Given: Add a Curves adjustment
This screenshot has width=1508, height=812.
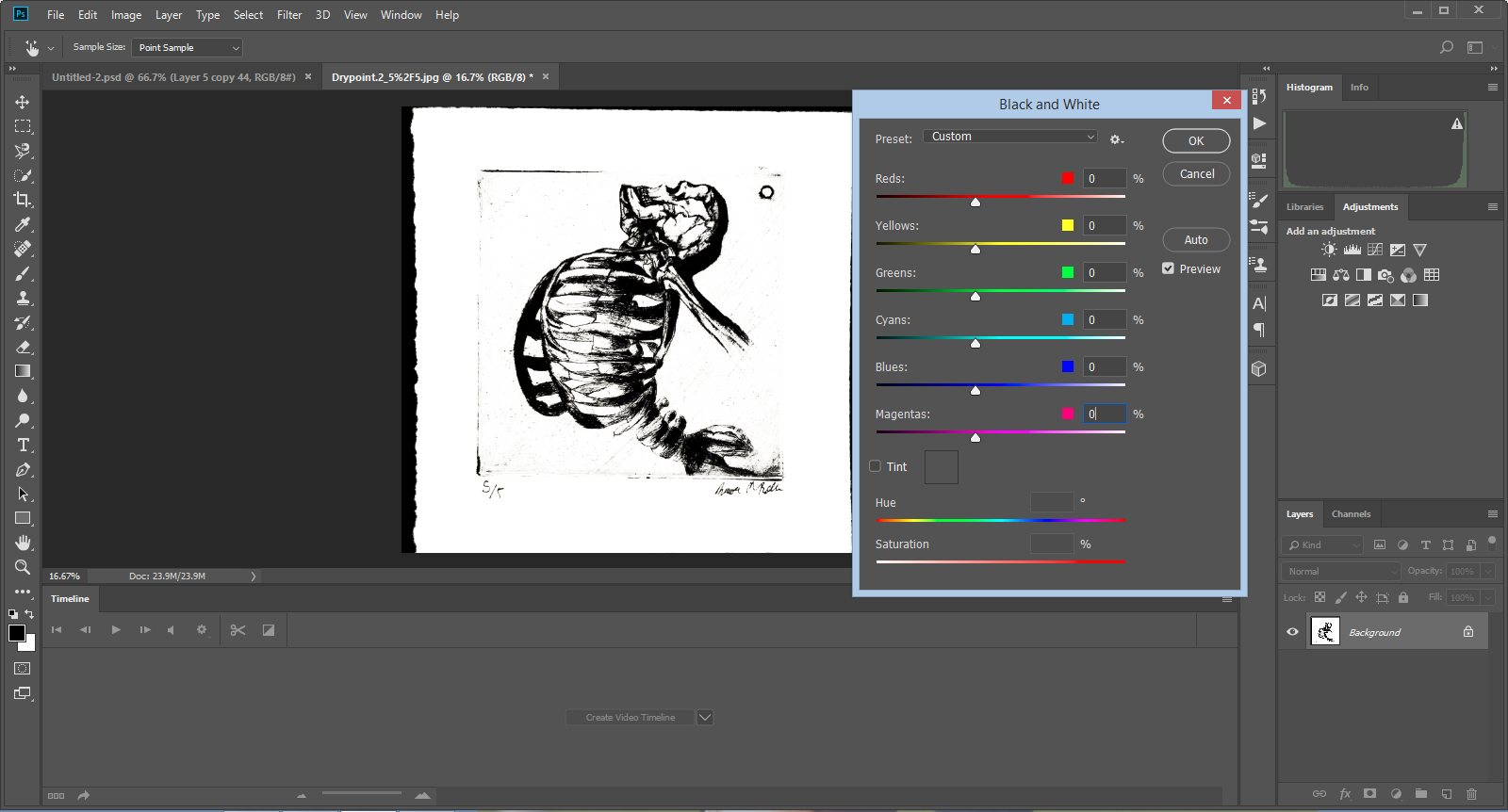Looking at the screenshot, I should [x=1375, y=250].
